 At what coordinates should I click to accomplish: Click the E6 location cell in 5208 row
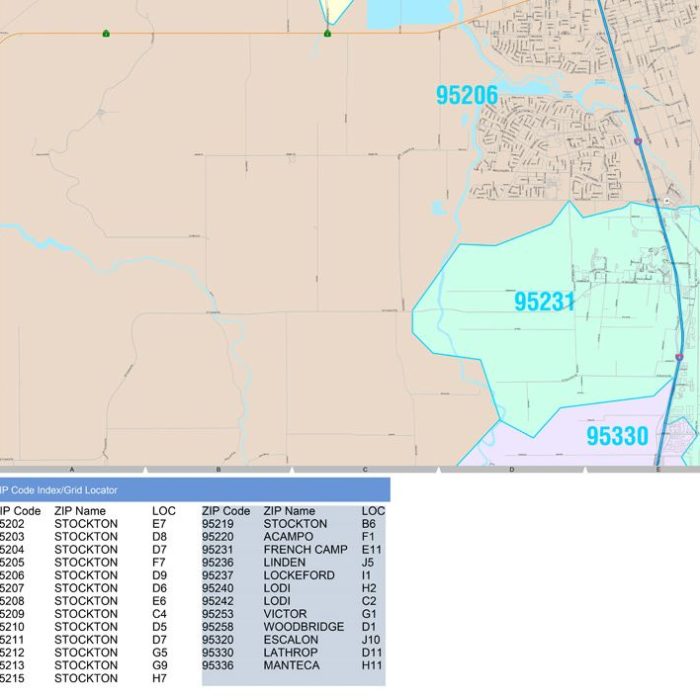[x=159, y=601]
